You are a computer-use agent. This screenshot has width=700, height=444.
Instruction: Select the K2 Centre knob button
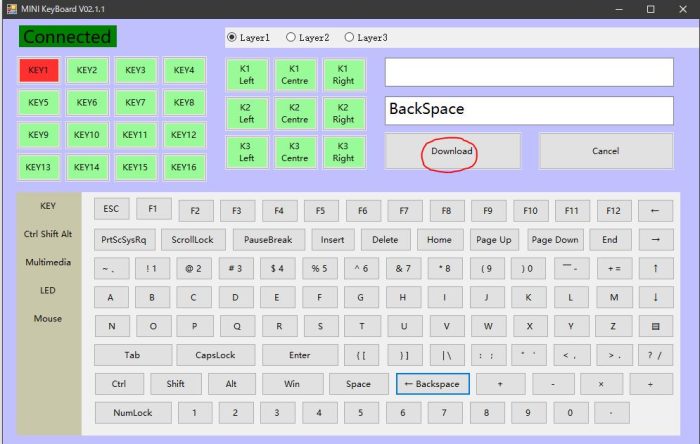point(294,113)
